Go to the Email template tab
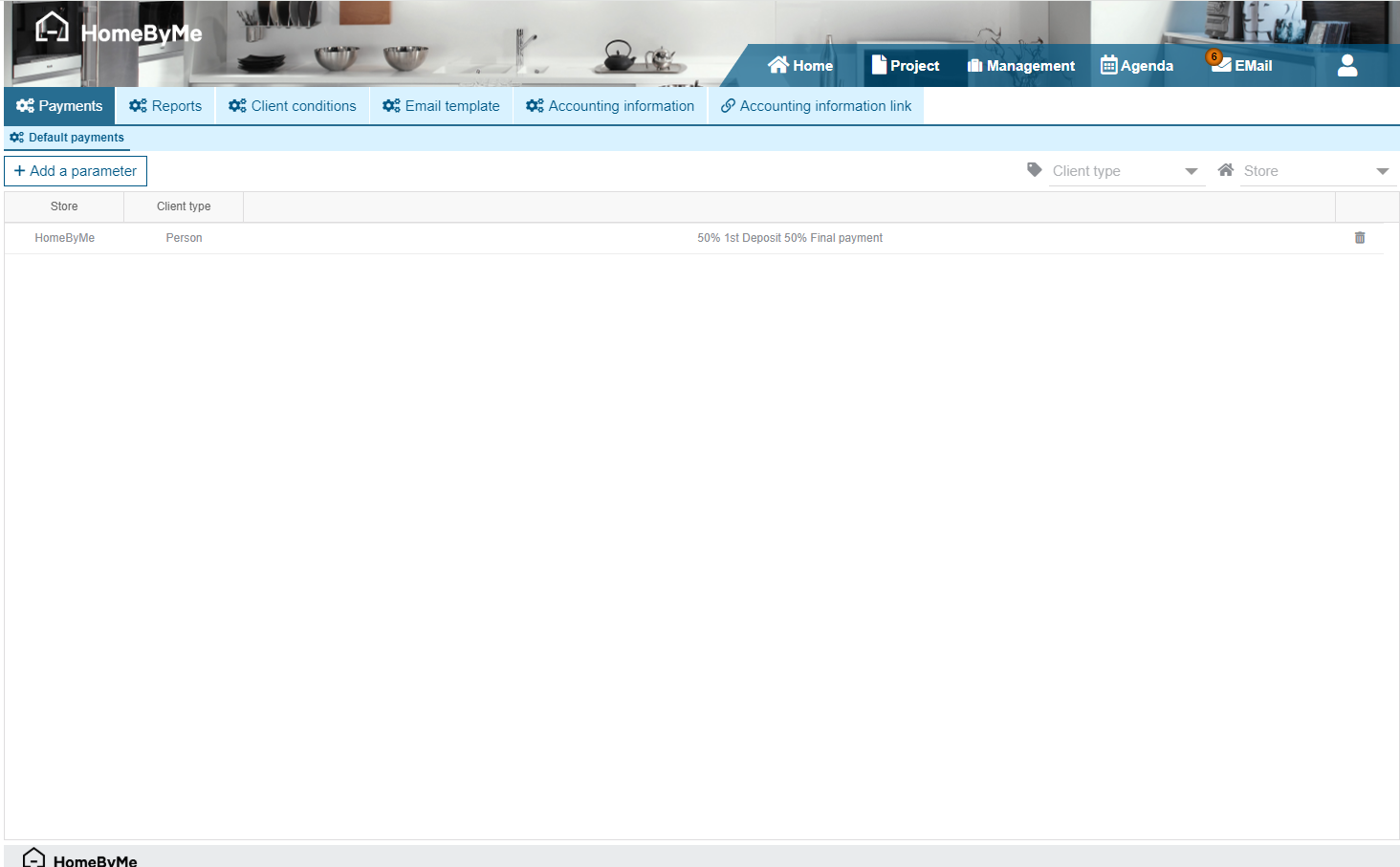1400x867 pixels. [x=441, y=106]
